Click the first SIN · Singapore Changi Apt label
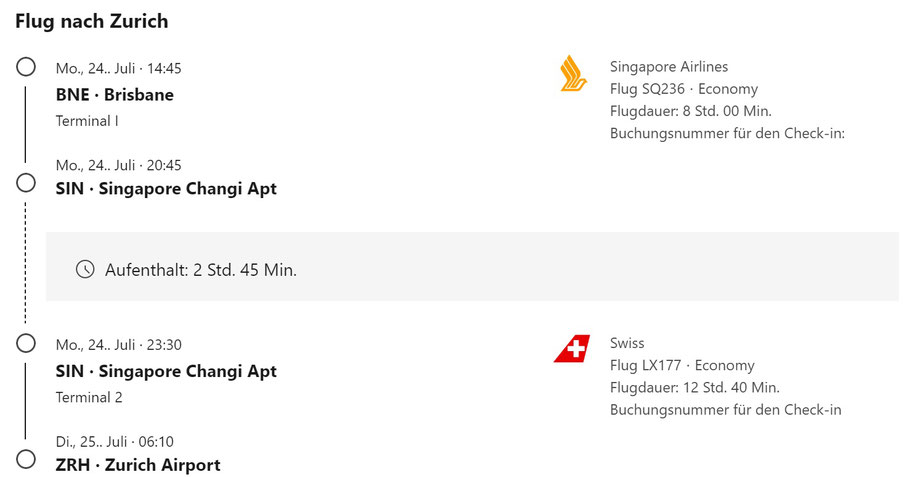910x477 pixels. tap(166, 189)
